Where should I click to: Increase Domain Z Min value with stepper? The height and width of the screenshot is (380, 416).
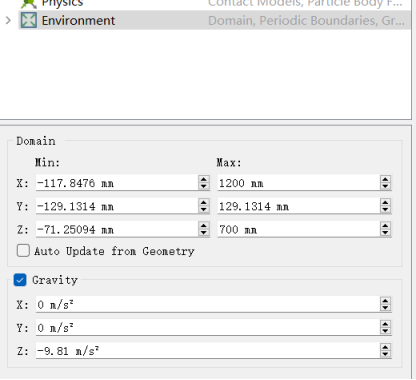tap(204, 226)
